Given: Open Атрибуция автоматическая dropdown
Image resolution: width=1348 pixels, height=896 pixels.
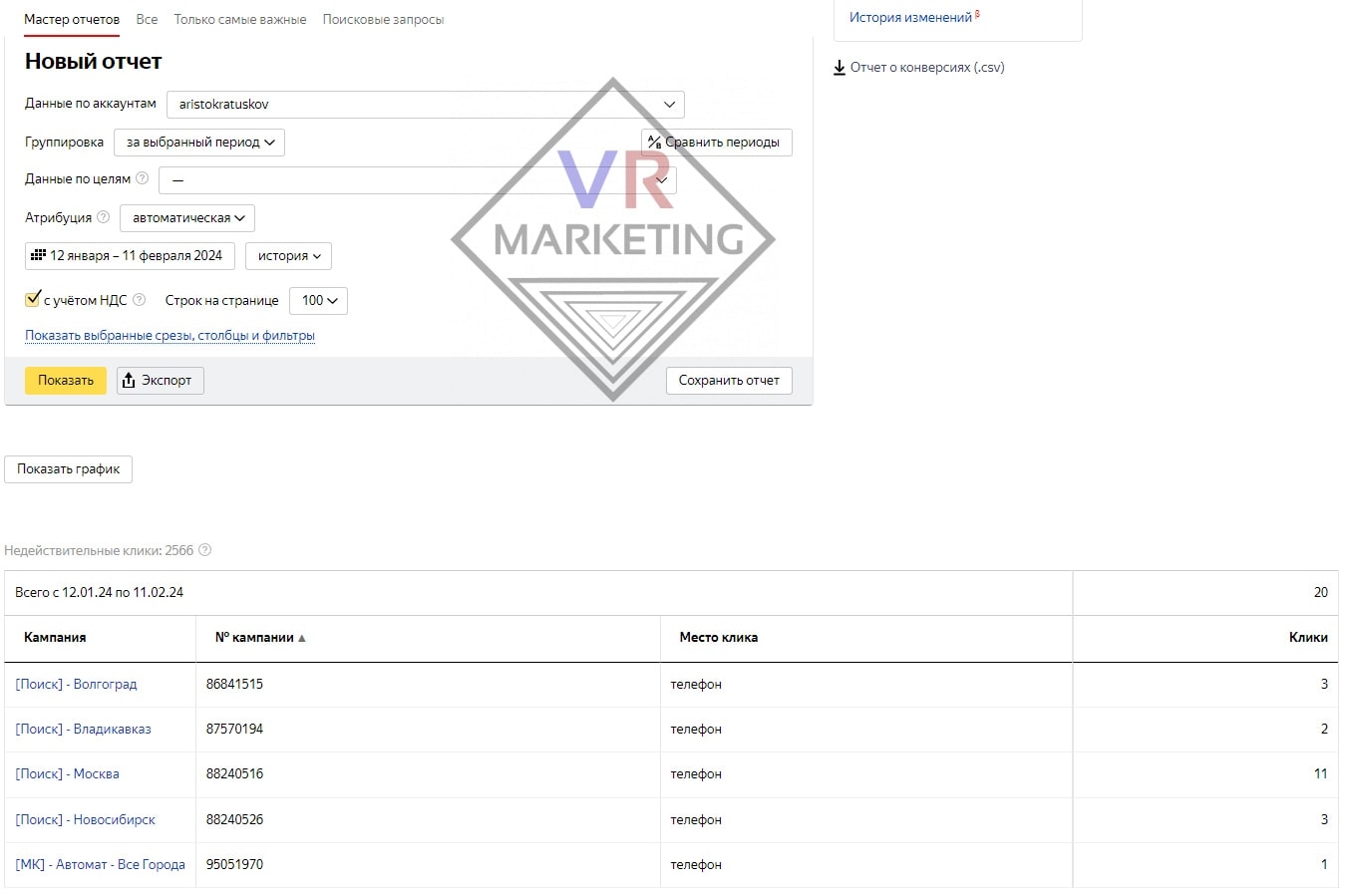Looking at the screenshot, I should (187, 218).
